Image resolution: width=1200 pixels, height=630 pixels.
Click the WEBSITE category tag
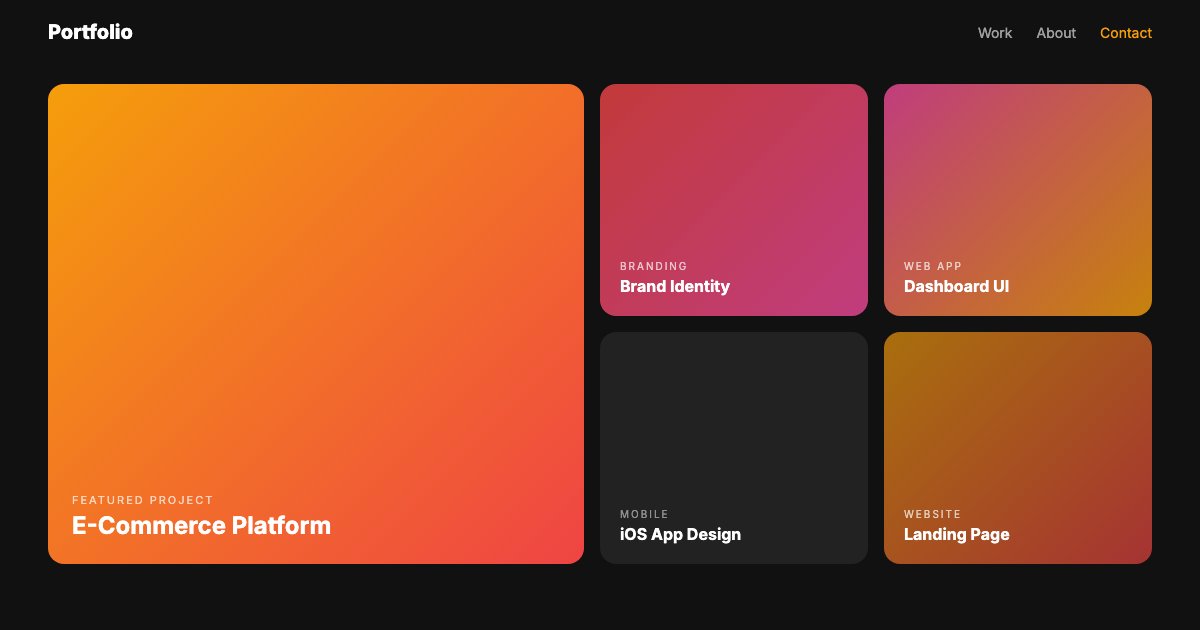click(x=933, y=514)
